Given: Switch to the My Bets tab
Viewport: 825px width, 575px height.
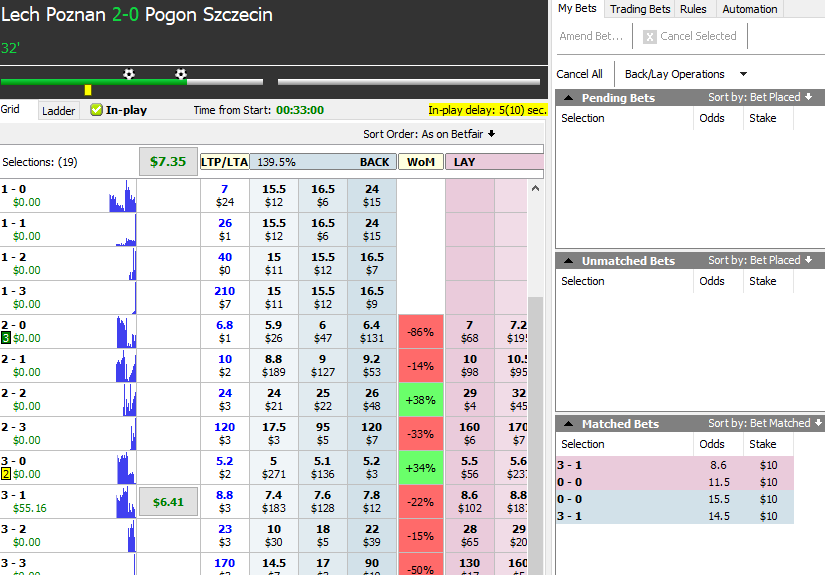Looking at the screenshot, I should coord(577,8).
